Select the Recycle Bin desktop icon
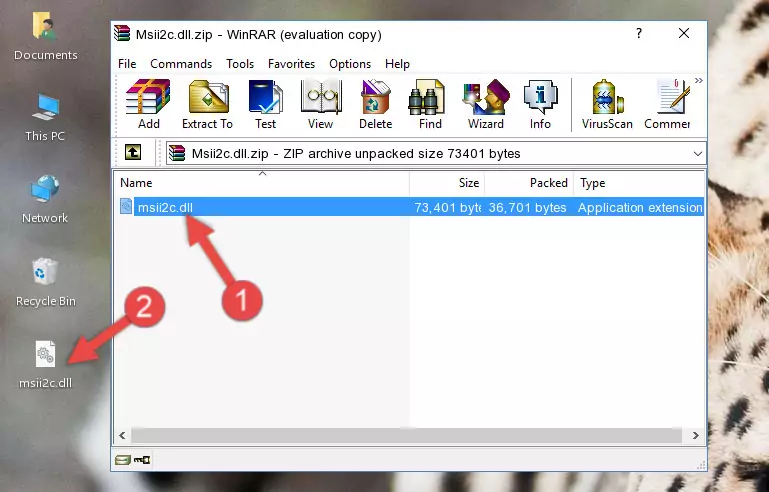 45,283
